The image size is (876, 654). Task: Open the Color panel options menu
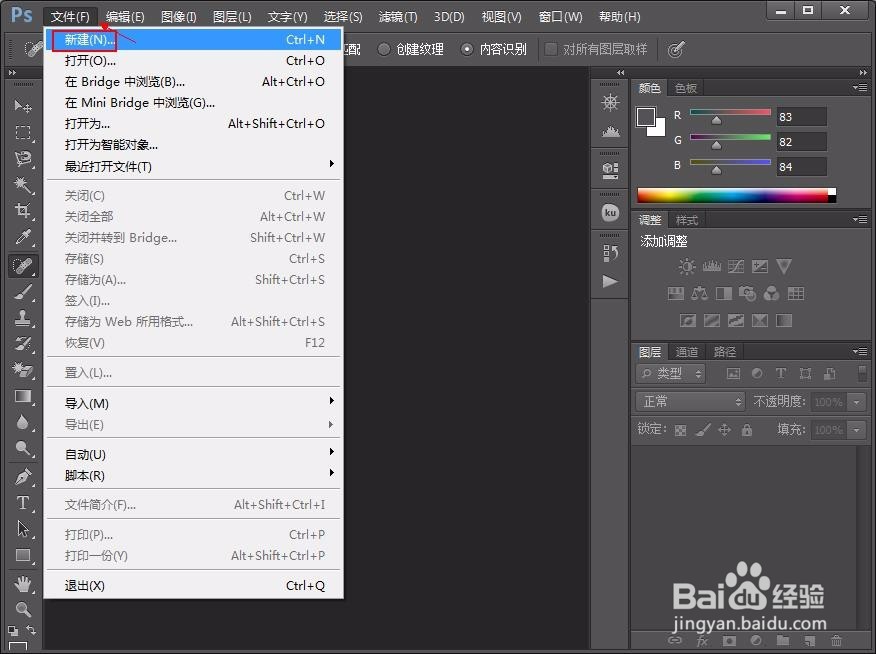(x=860, y=88)
